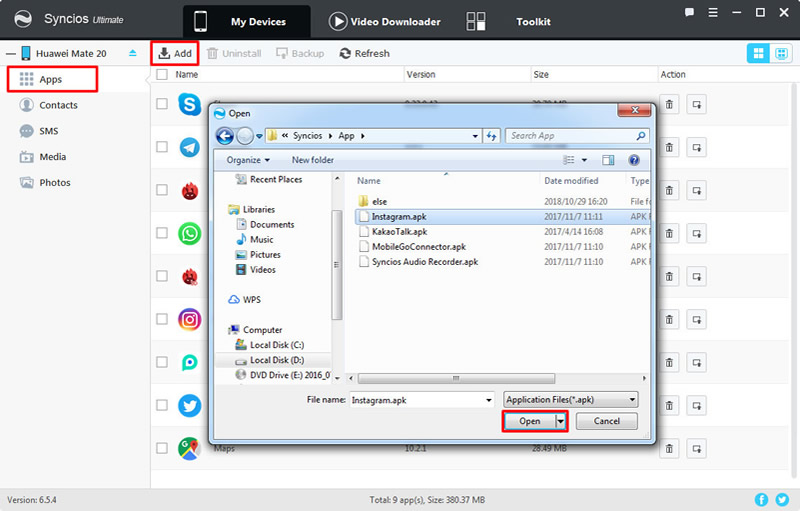Tick the select-all checkbox beside Name header
The image size is (800, 511).
162,74
